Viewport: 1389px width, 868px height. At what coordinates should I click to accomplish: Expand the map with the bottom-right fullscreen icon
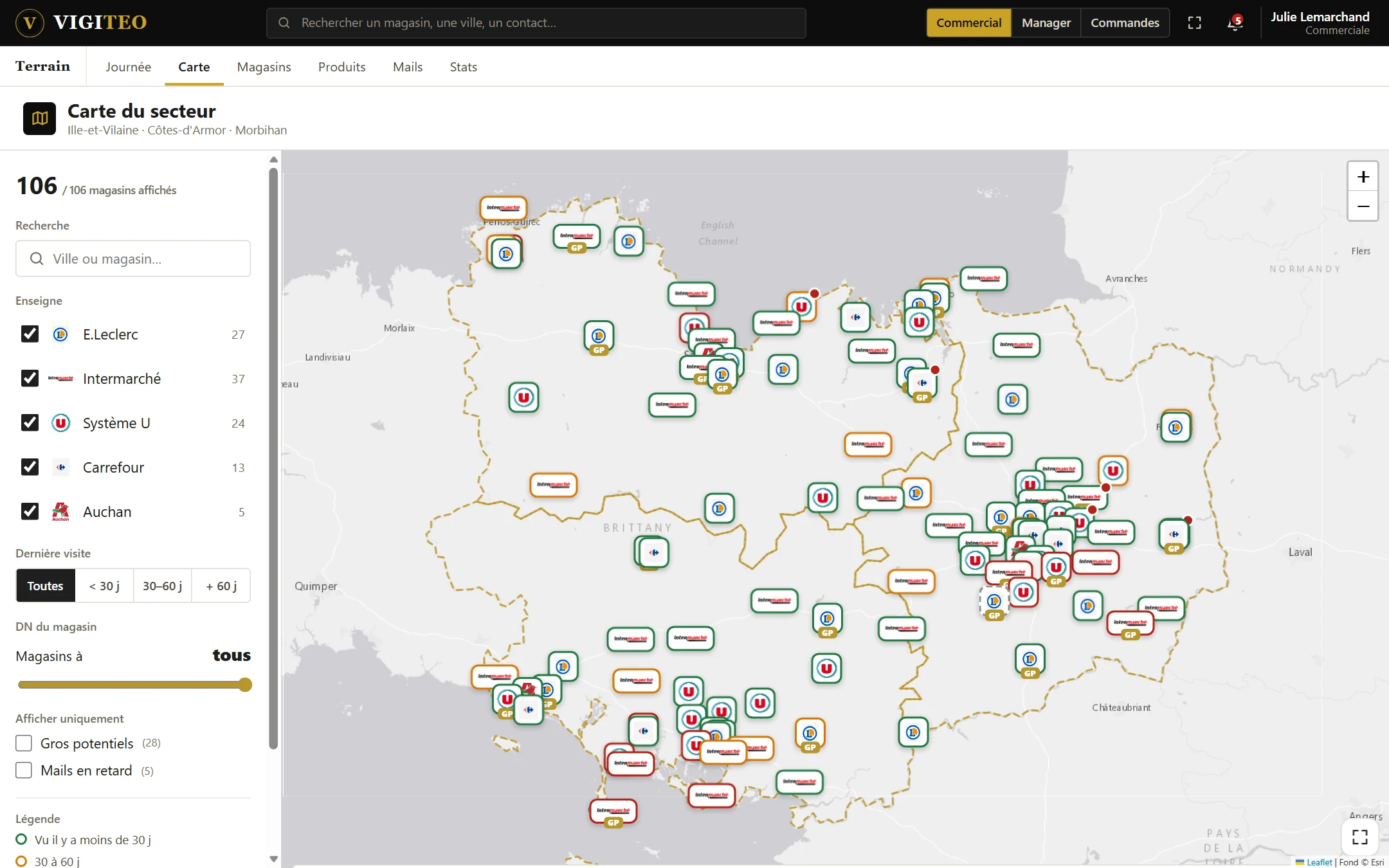point(1359,836)
